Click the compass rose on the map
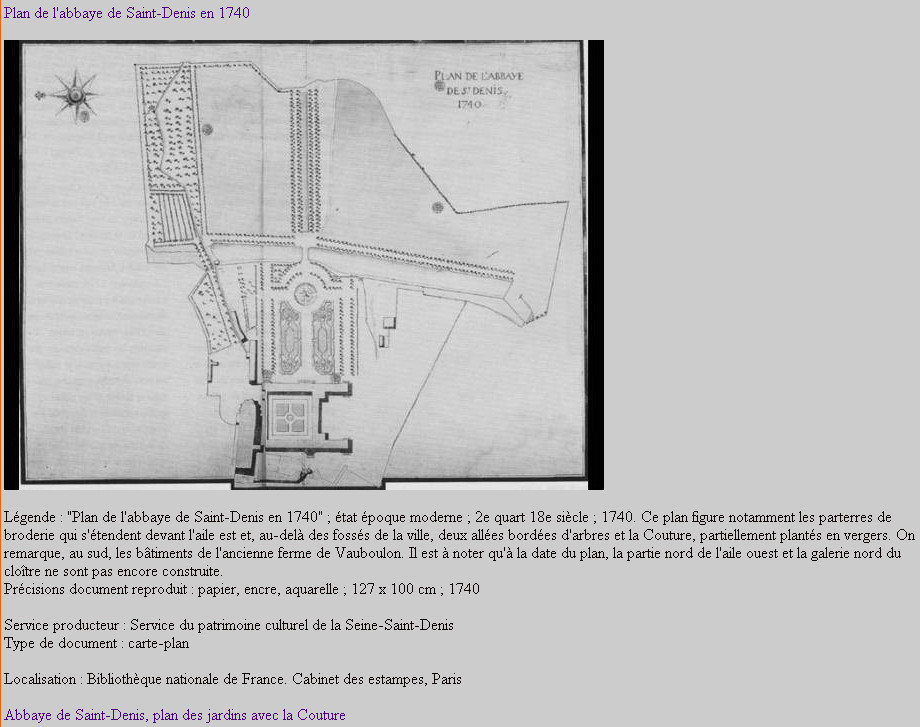Viewport: 920px width, 727px height. (x=75, y=94)
